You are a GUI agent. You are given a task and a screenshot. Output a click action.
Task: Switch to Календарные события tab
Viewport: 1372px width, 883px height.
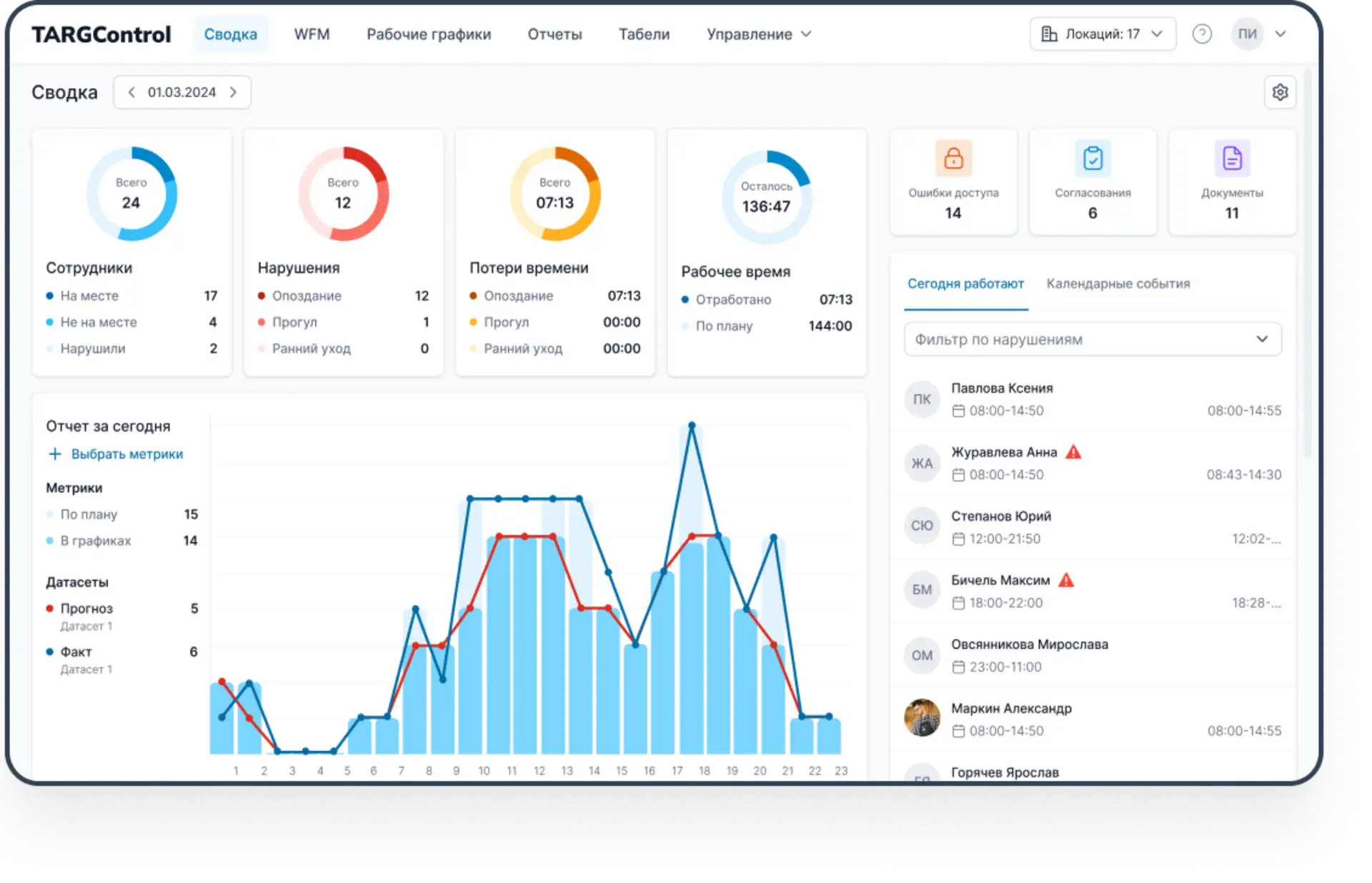pos(1118,284)
